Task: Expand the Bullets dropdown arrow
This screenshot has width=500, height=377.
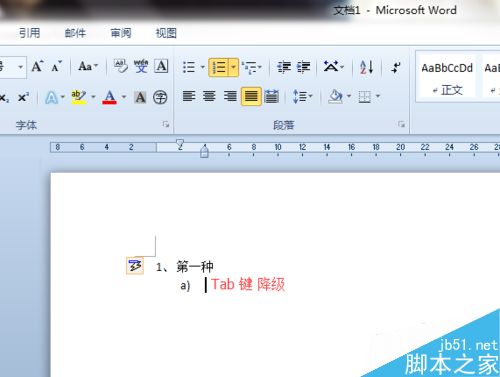Action: click(202, 67)
